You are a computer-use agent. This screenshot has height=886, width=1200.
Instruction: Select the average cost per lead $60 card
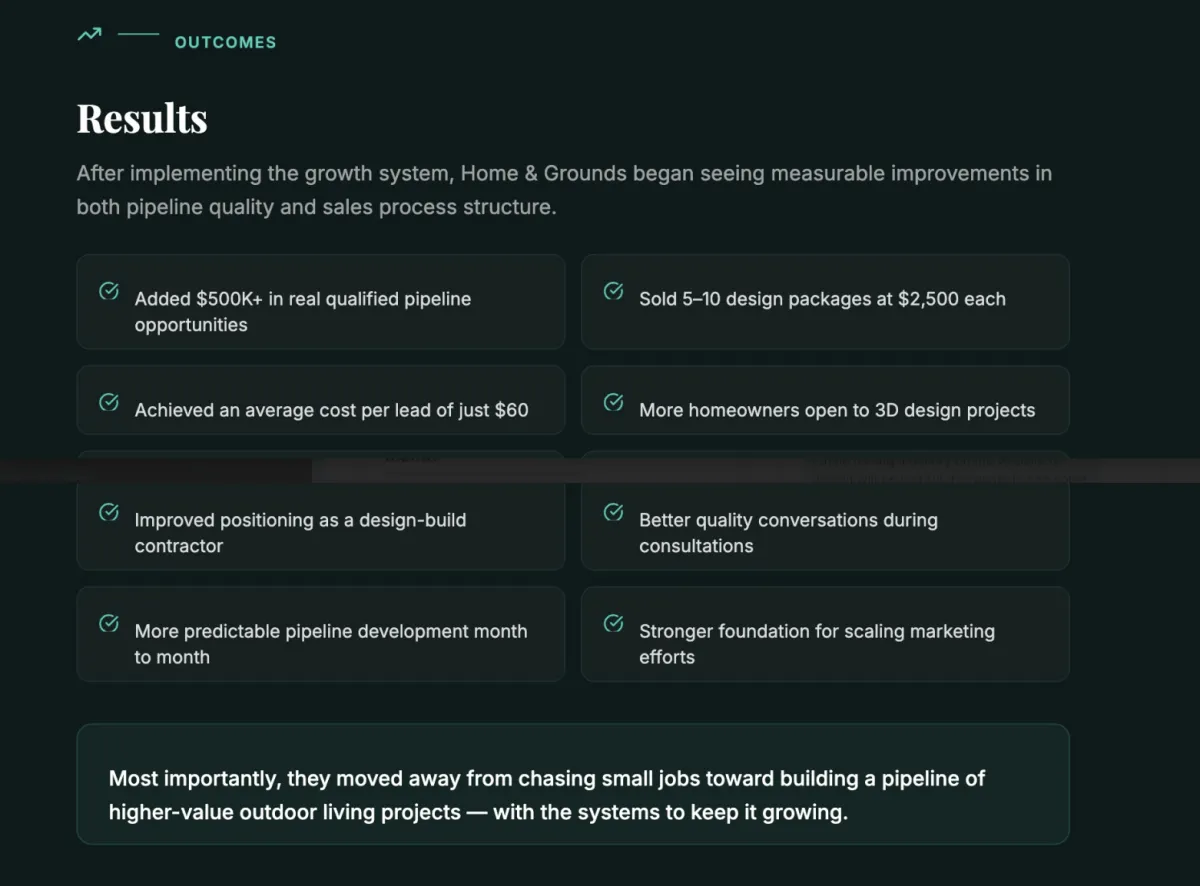(x=321, y=400)
